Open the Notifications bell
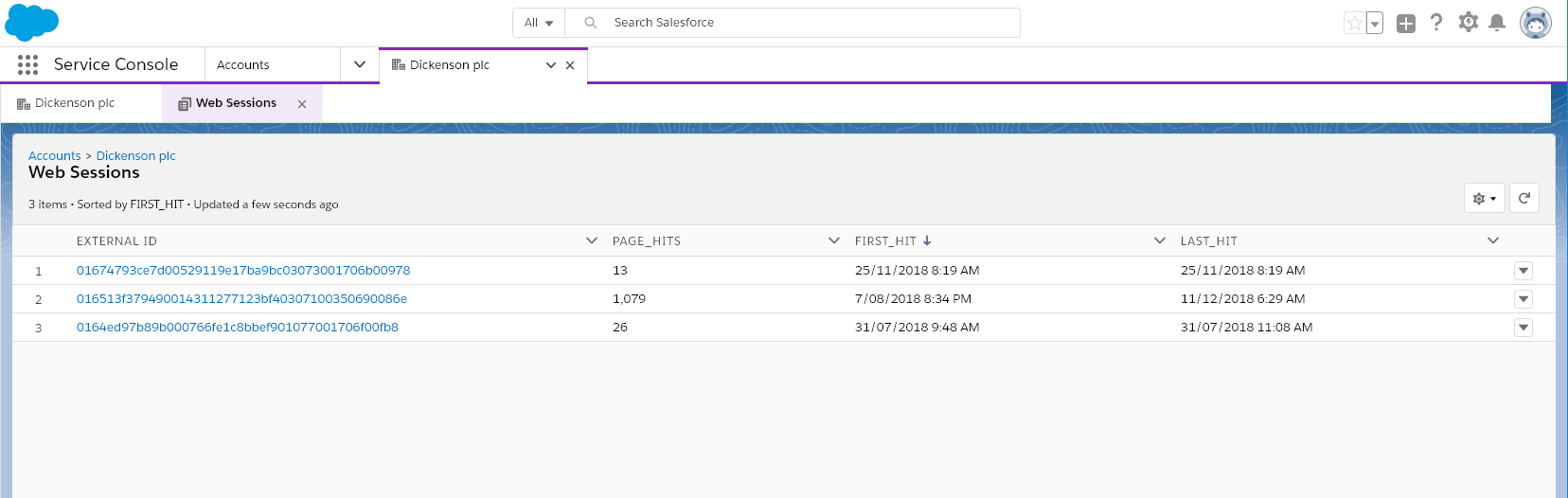Screen dimensions: 1568x498 1497,23
